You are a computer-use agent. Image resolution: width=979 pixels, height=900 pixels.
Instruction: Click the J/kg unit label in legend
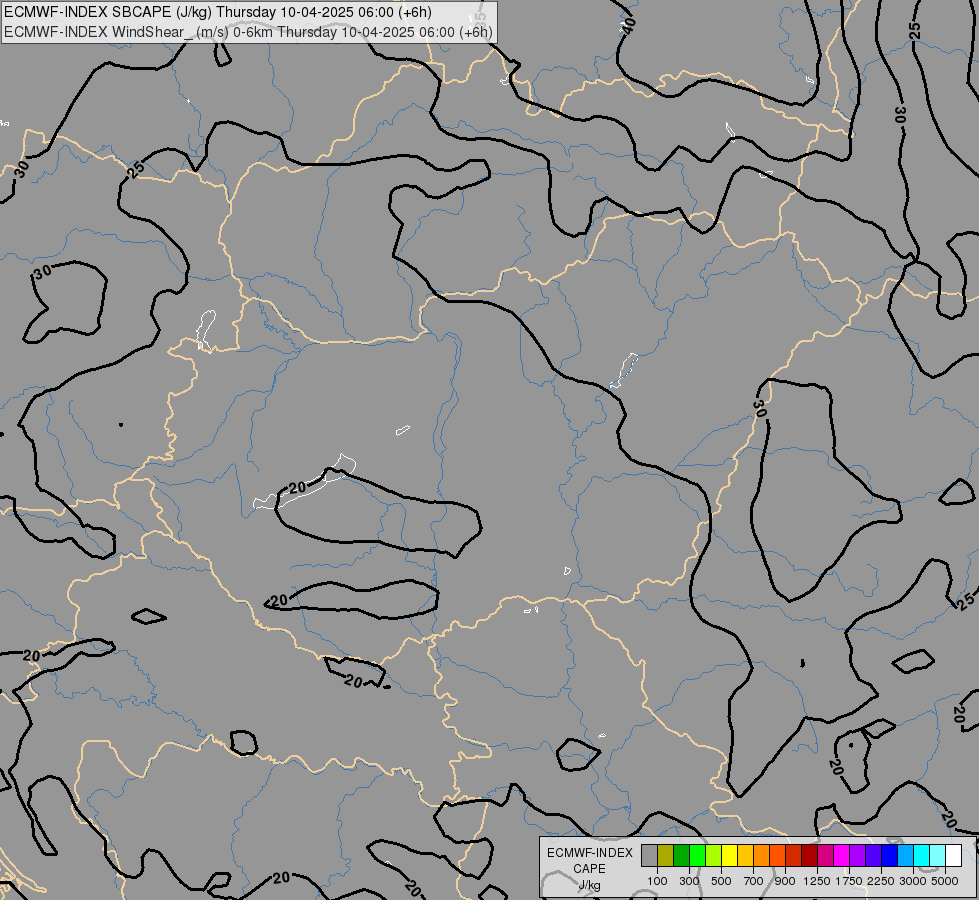[589, 885]
